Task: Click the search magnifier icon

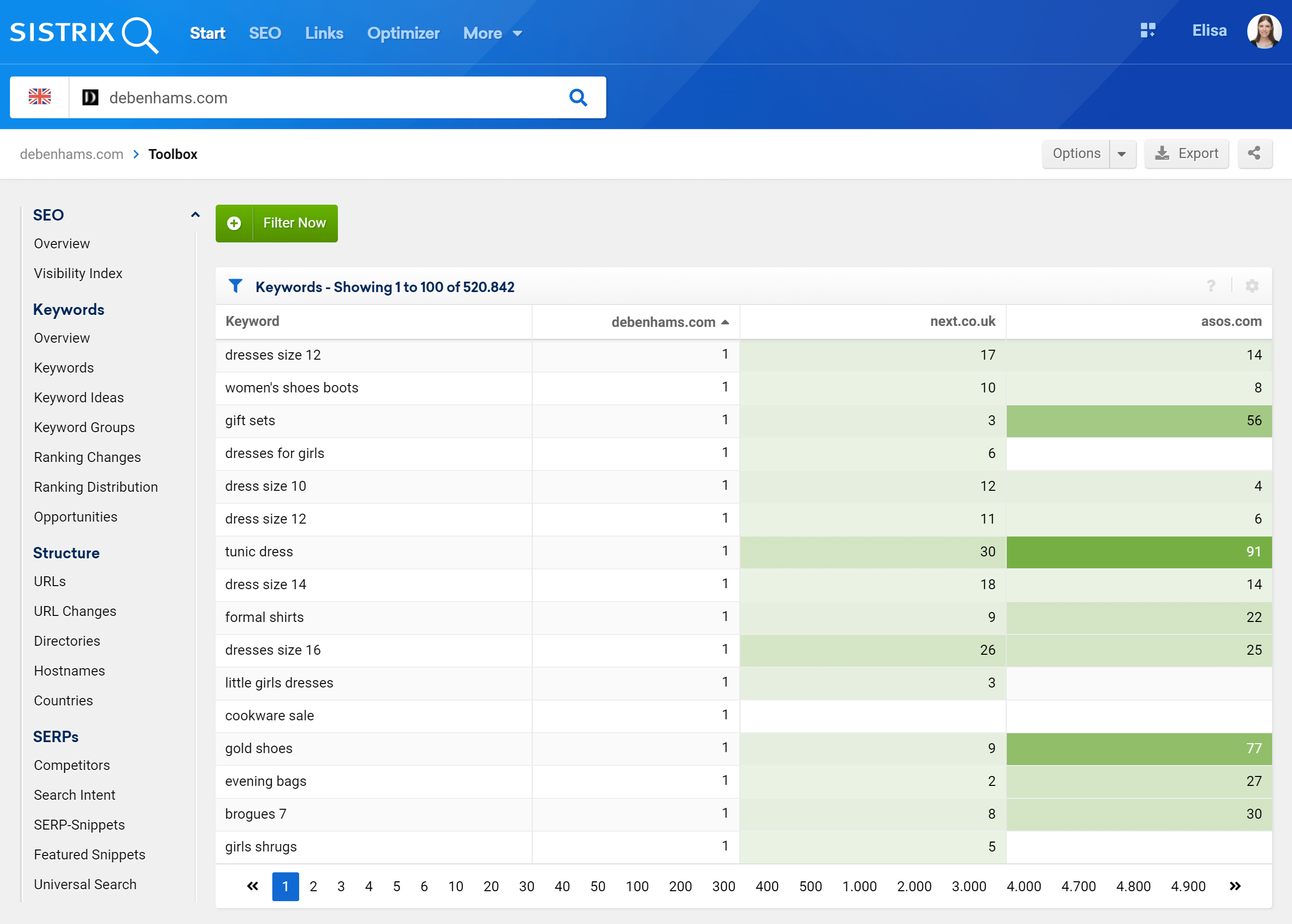Action: [x=578, y=97]
